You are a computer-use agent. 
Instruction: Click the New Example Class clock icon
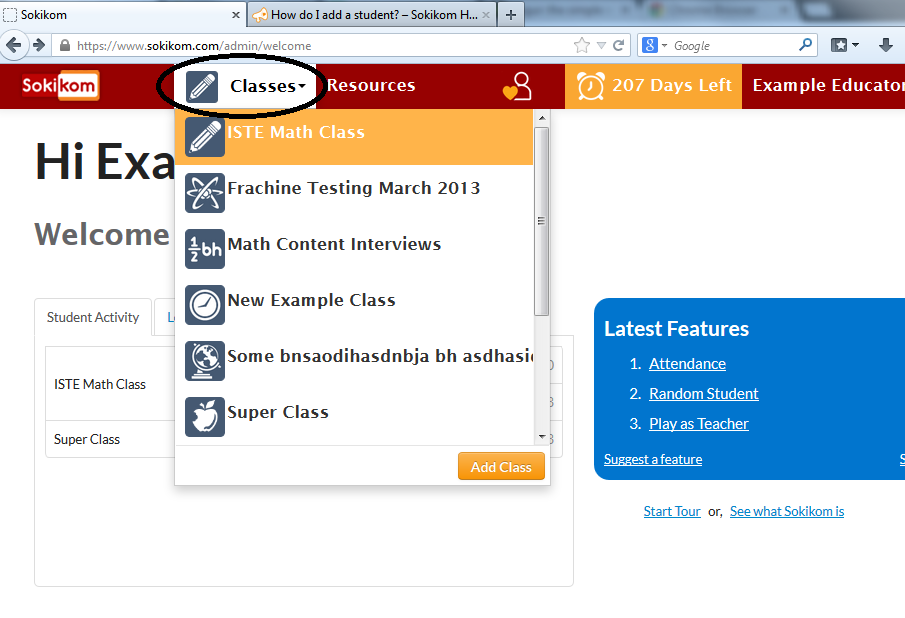tap(205, 305)
